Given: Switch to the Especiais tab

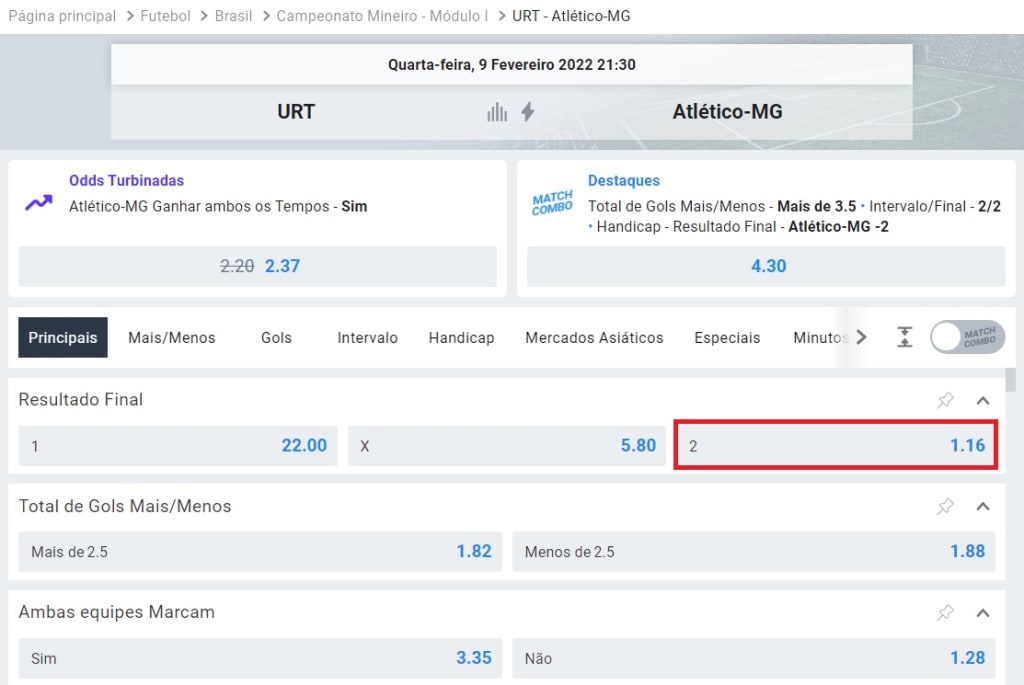Looking at the screenshot, I should click(727, 338).
